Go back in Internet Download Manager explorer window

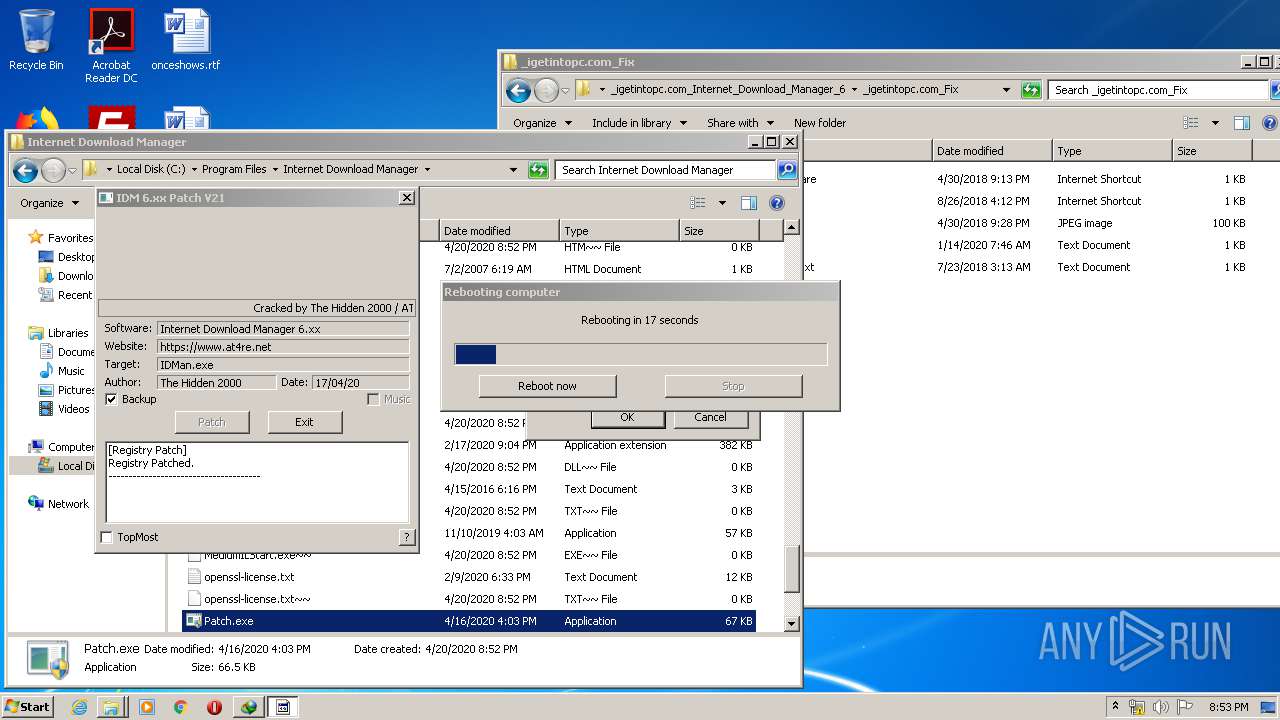pos(25,170)
